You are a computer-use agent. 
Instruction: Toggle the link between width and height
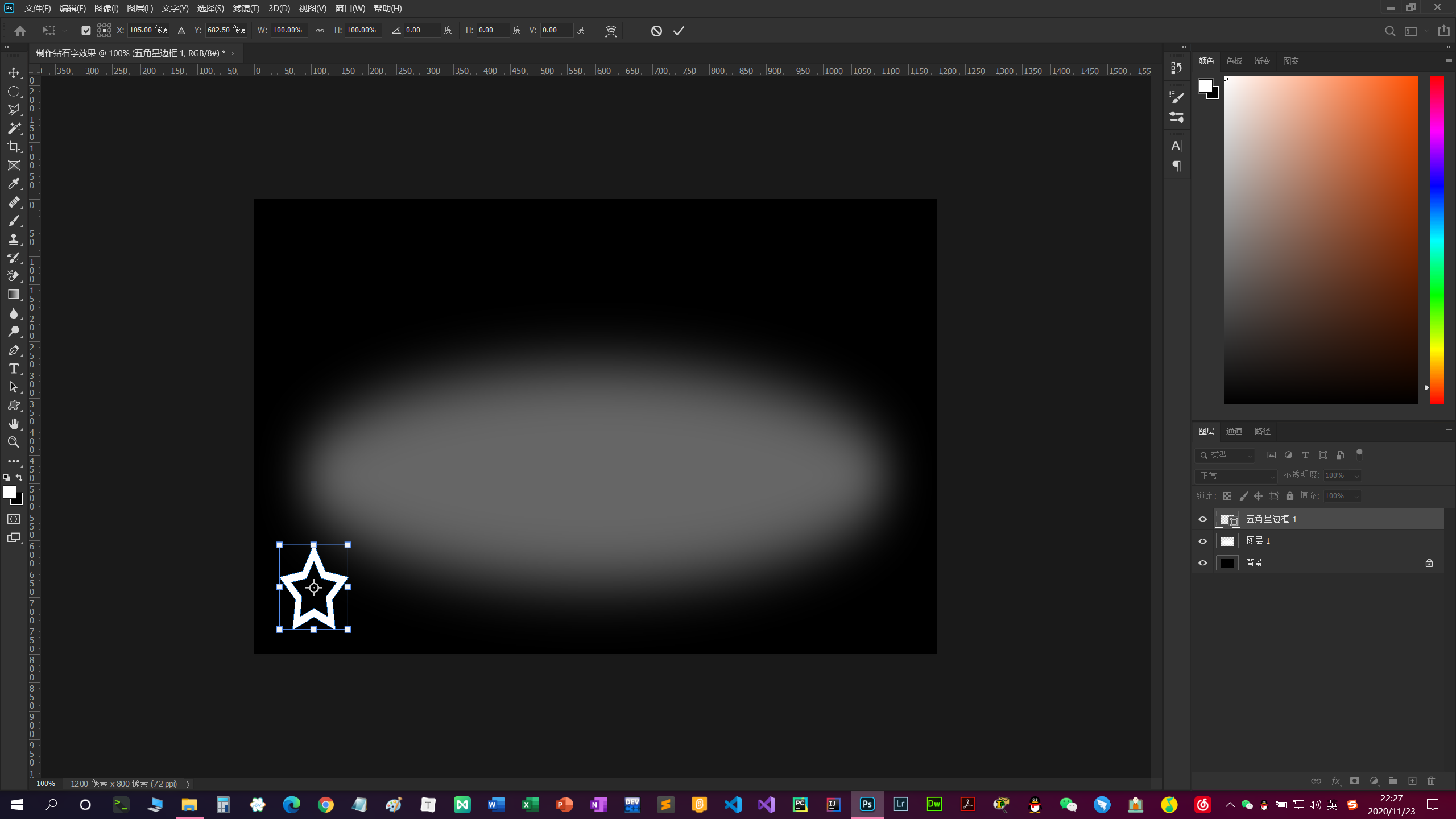point(320,31)
